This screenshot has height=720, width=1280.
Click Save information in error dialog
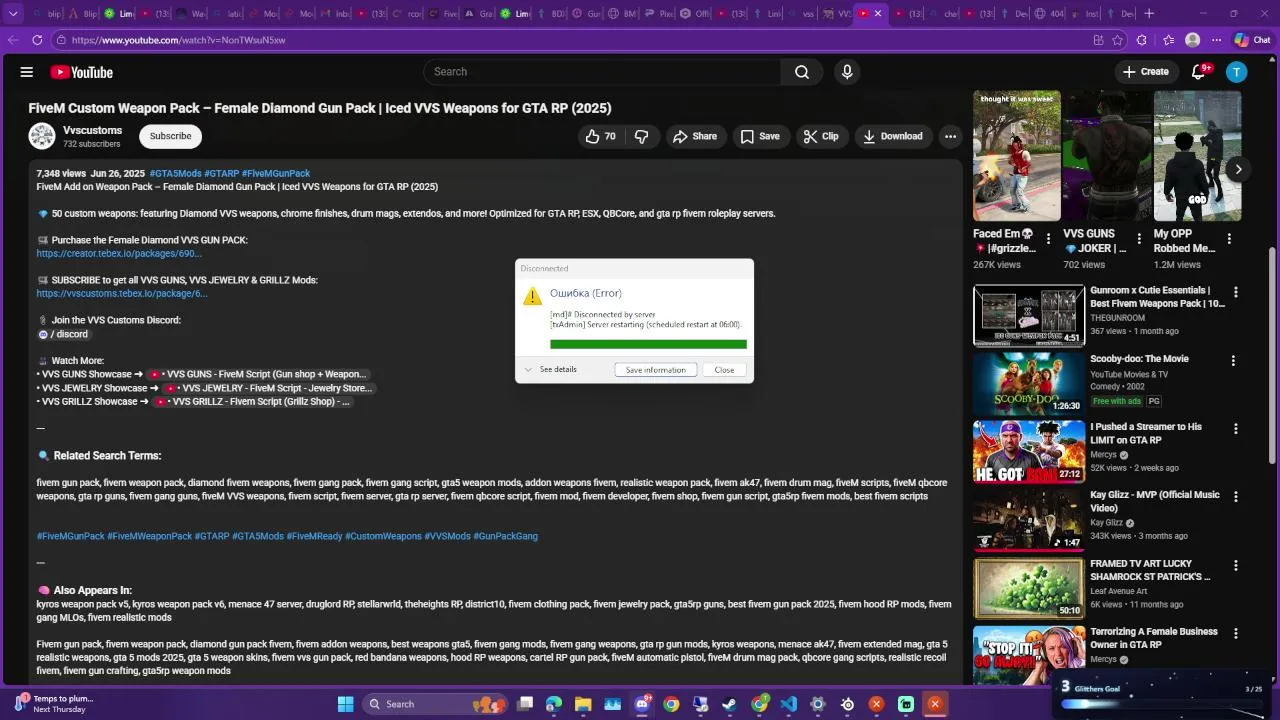click(x=656, y=370)
